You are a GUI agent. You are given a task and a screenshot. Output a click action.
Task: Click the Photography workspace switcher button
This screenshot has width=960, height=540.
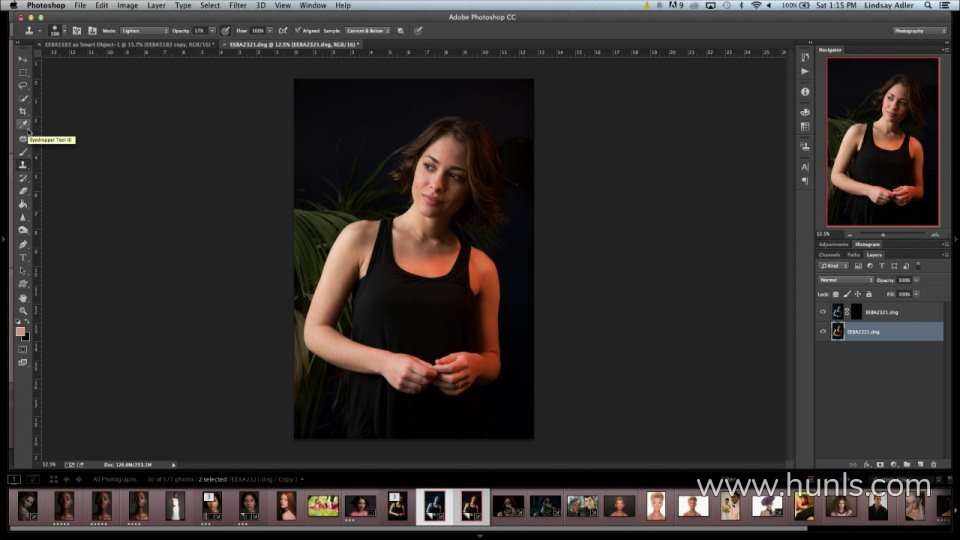(x=919, y=31)
